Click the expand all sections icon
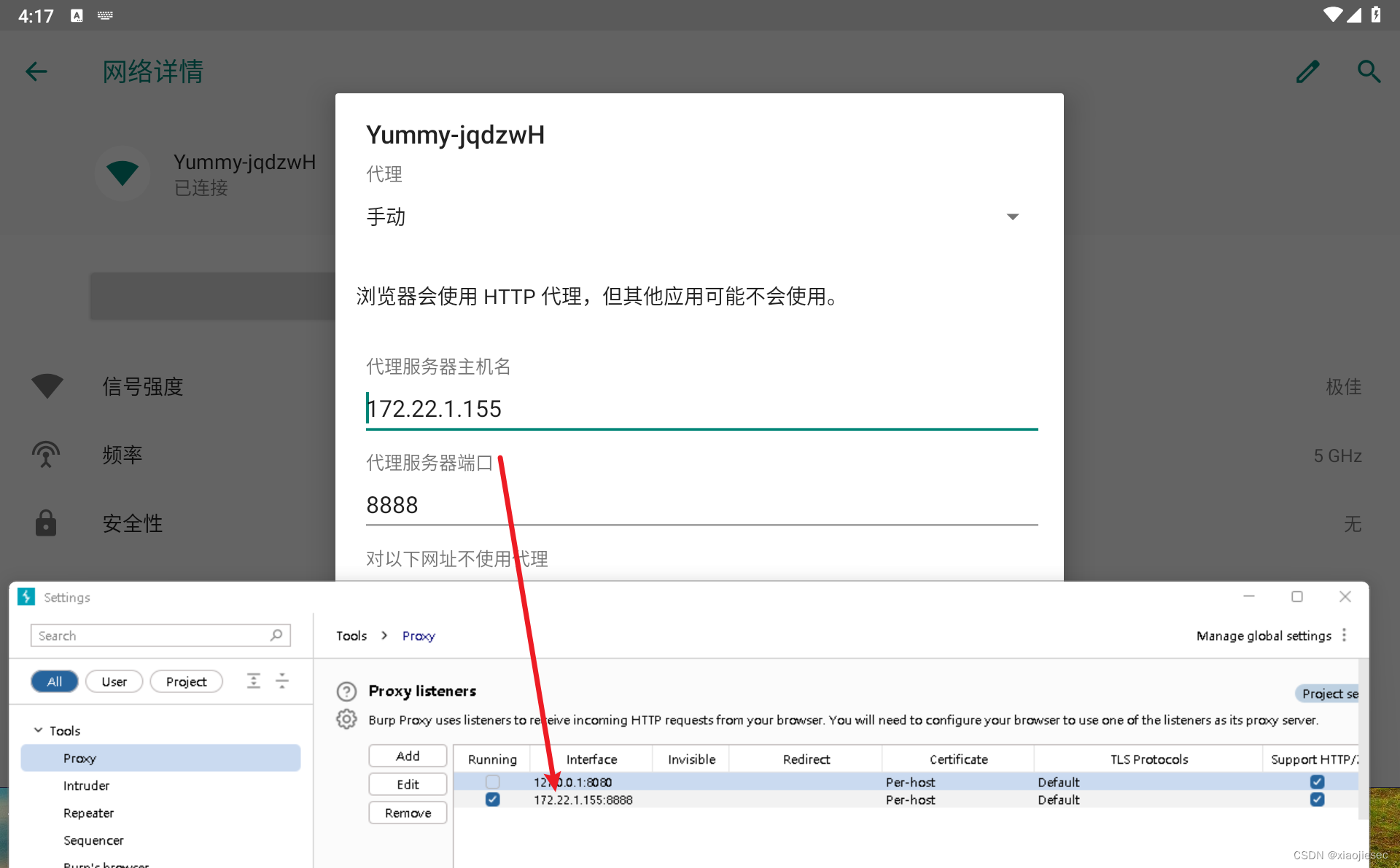 coord(254,681)
